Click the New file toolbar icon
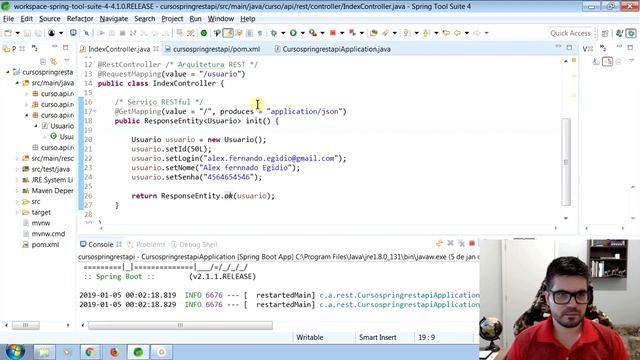 (x=8, y=33)
